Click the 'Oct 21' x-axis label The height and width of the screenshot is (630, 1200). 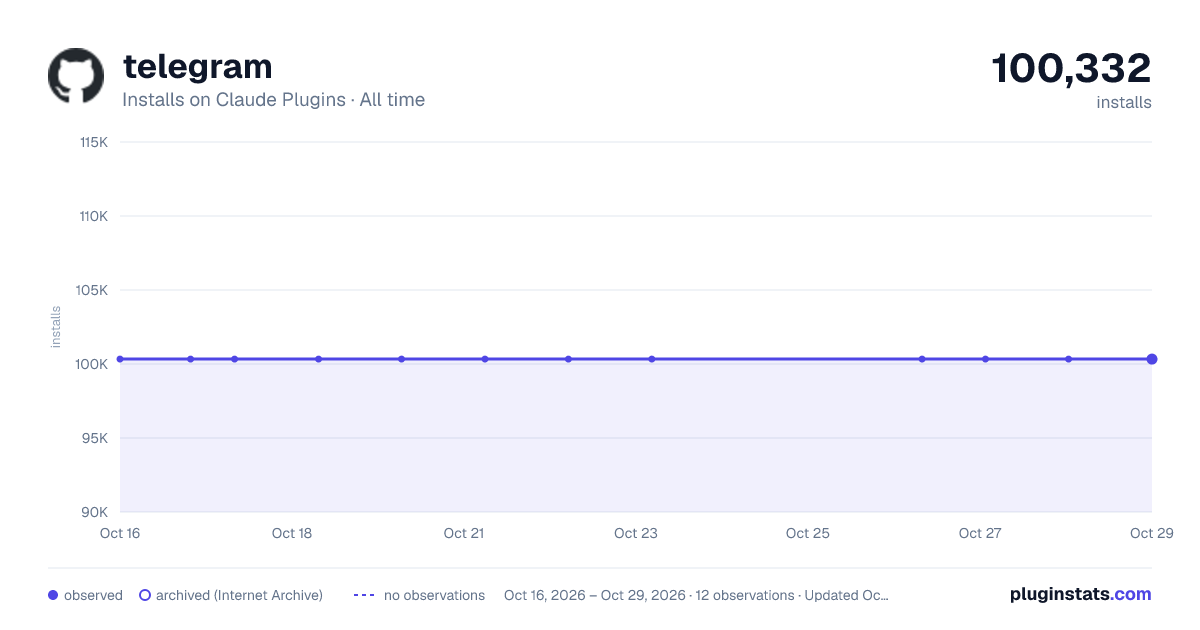pos(464,533)
